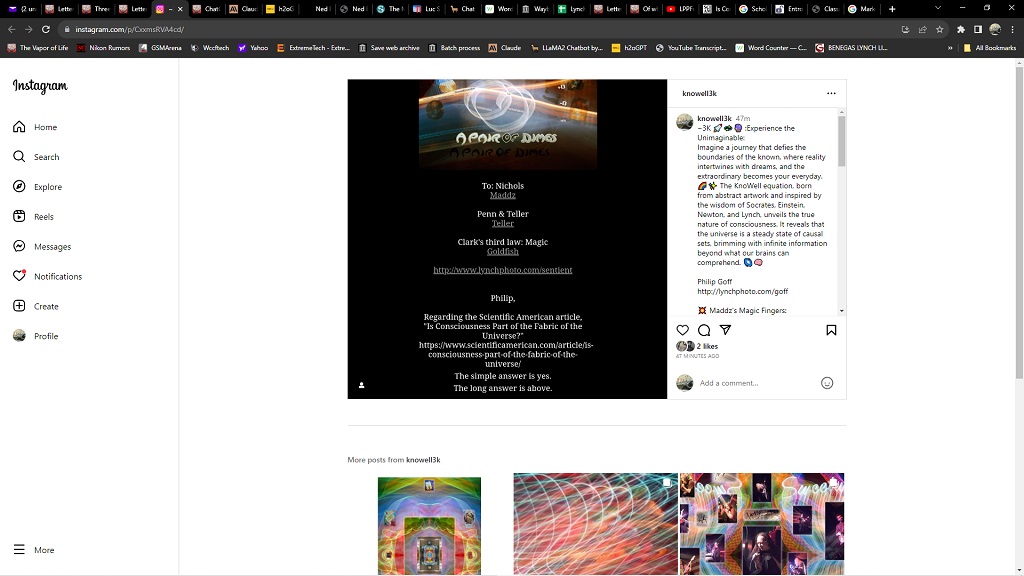Click site info lock icon
This screenshot has width=1024, height=576.
pos(67,29)
